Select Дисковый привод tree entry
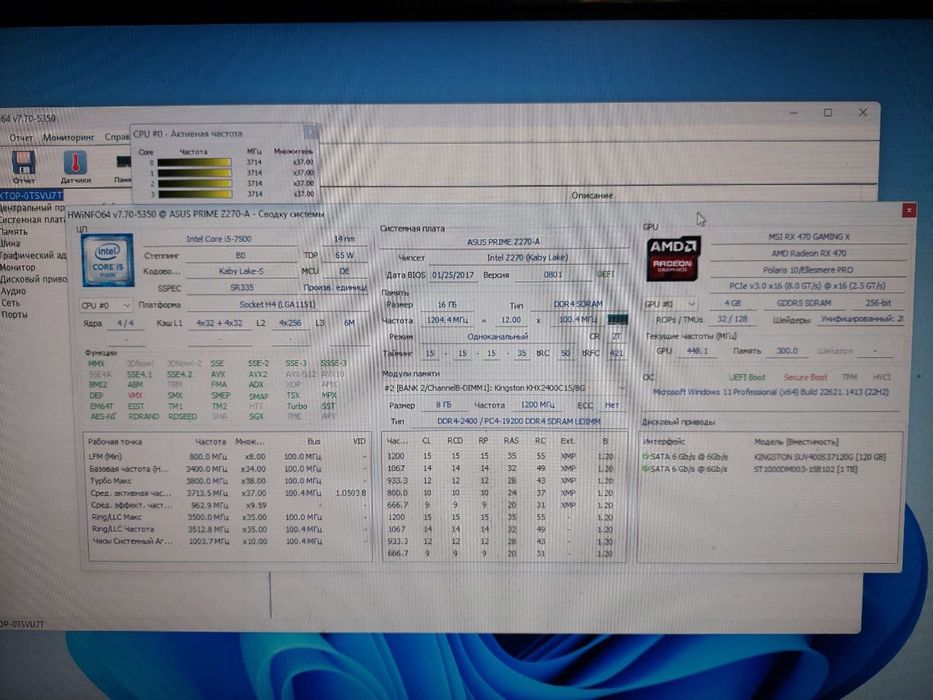The image size is (933, 700). [x=33, y=279]
